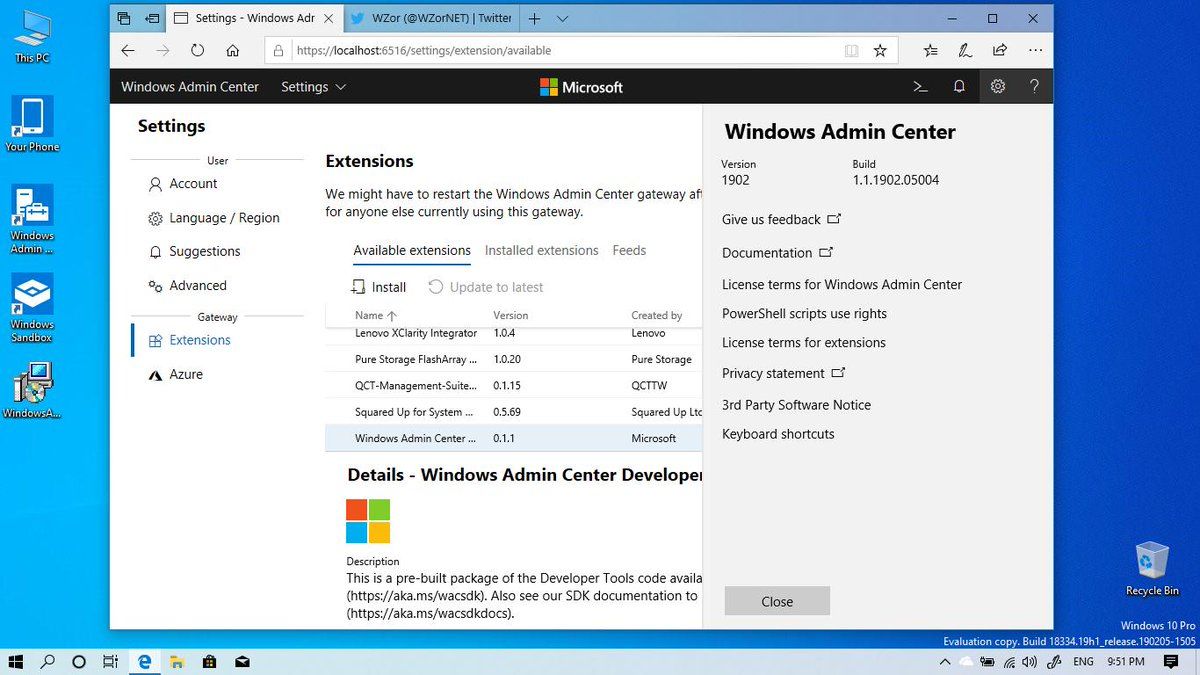Screen dimensions: 1200x675
Task: Close the Windows Admin Center about pane
Action: click(777, 601)
